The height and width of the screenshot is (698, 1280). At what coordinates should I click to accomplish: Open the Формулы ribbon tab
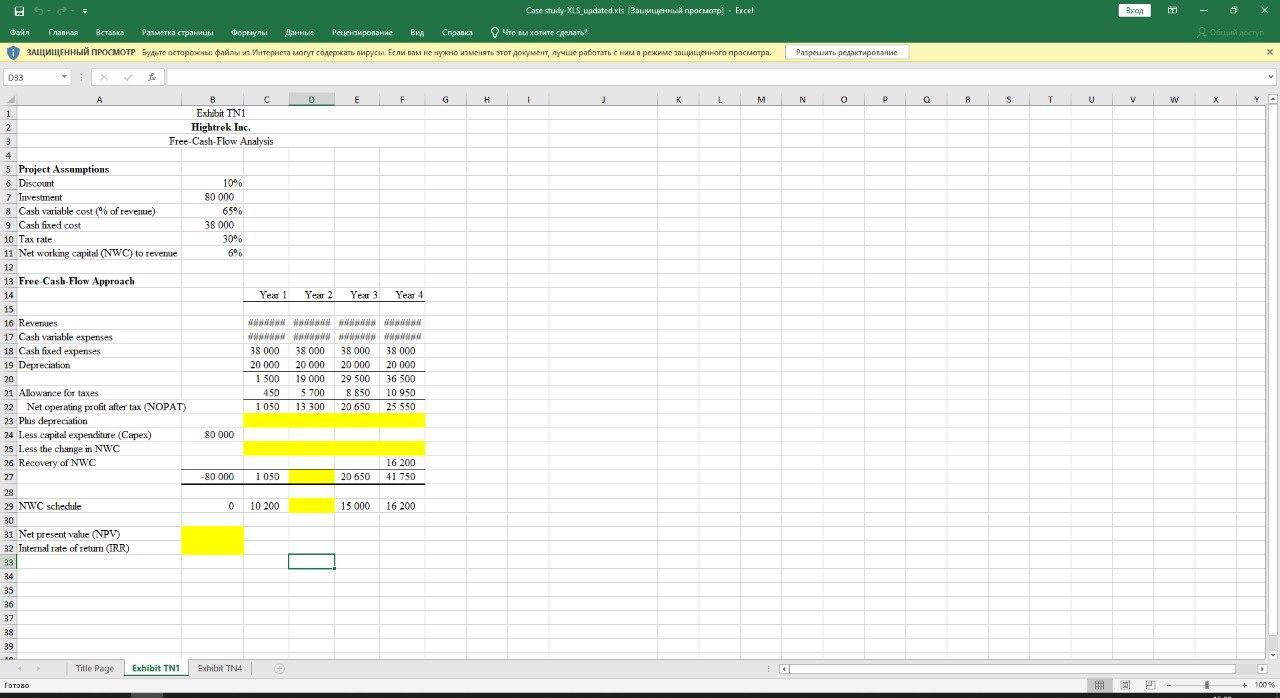(x=249, y=33)
